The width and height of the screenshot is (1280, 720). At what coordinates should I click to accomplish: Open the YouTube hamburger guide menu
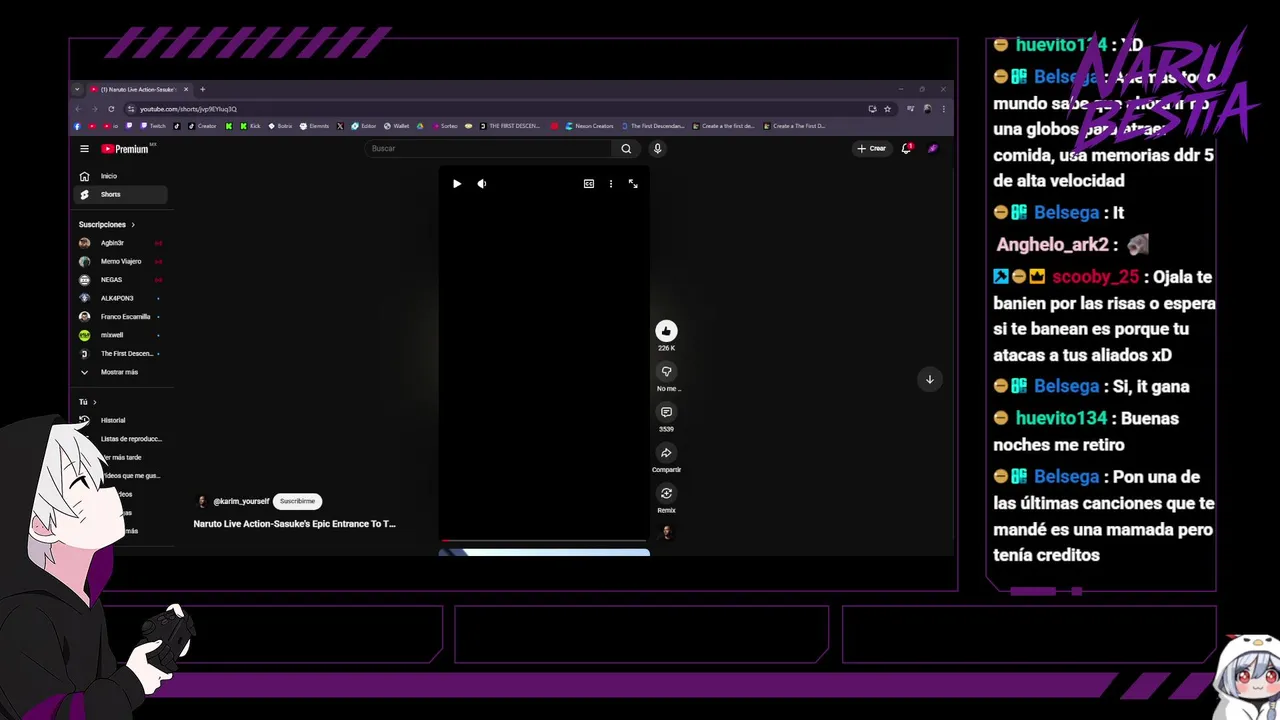click(x=85, y=149)
